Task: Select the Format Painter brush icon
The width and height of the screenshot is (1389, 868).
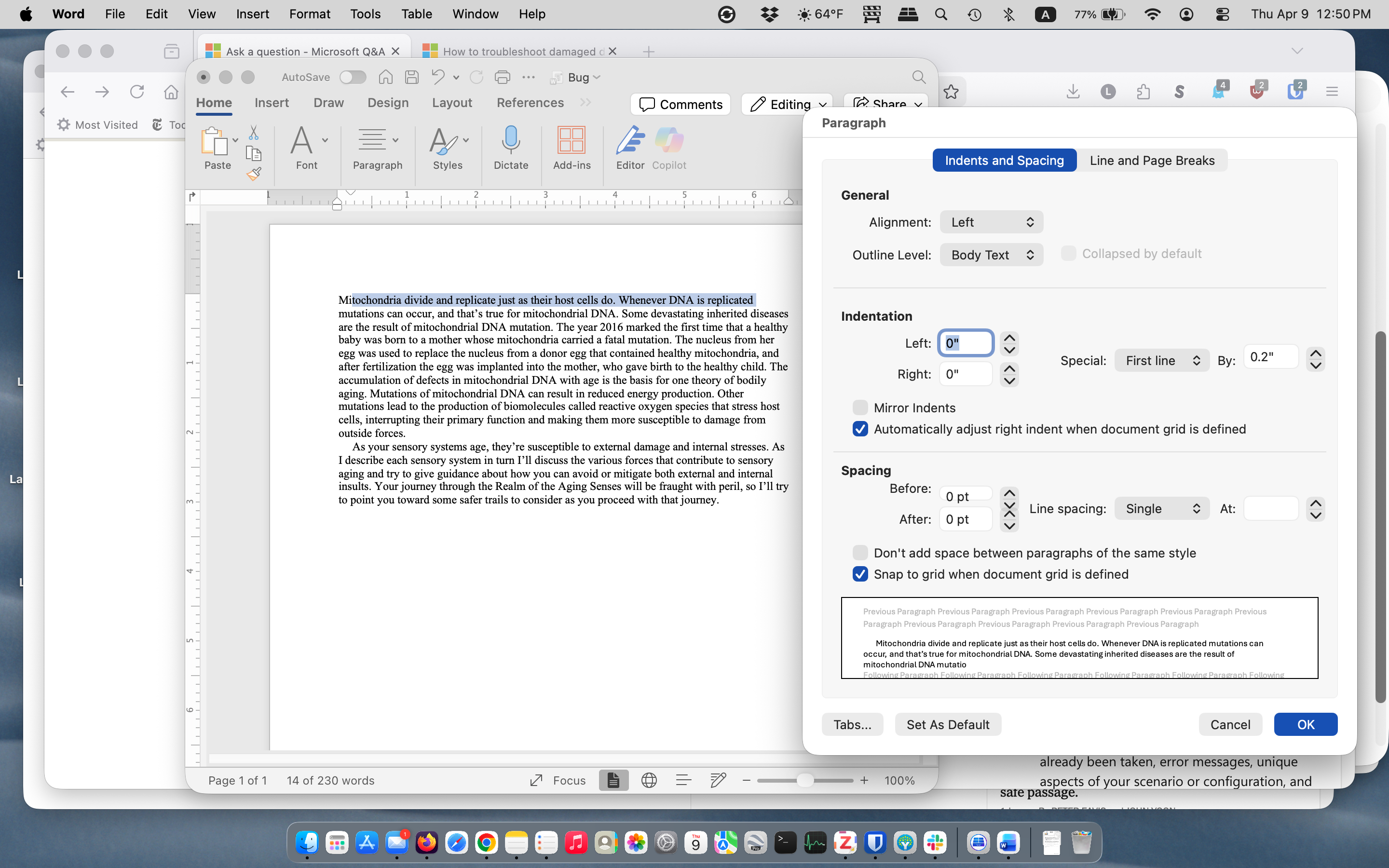Action: point(254,174)
